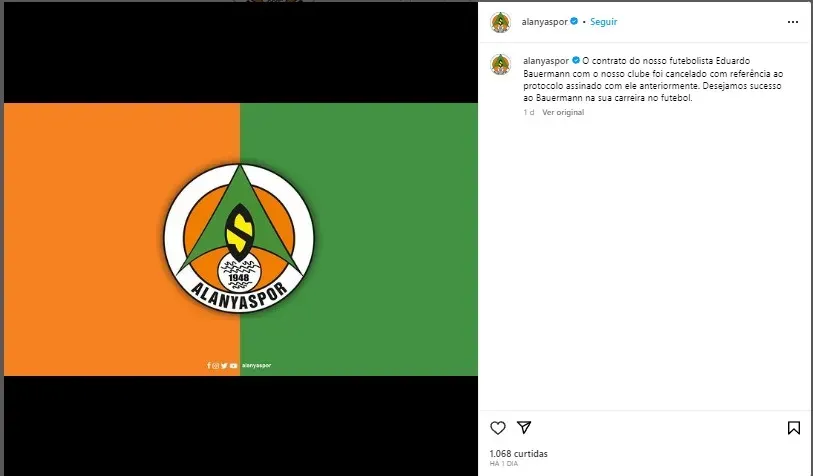Click the Instagram icon on the image

tap(216, 366)
